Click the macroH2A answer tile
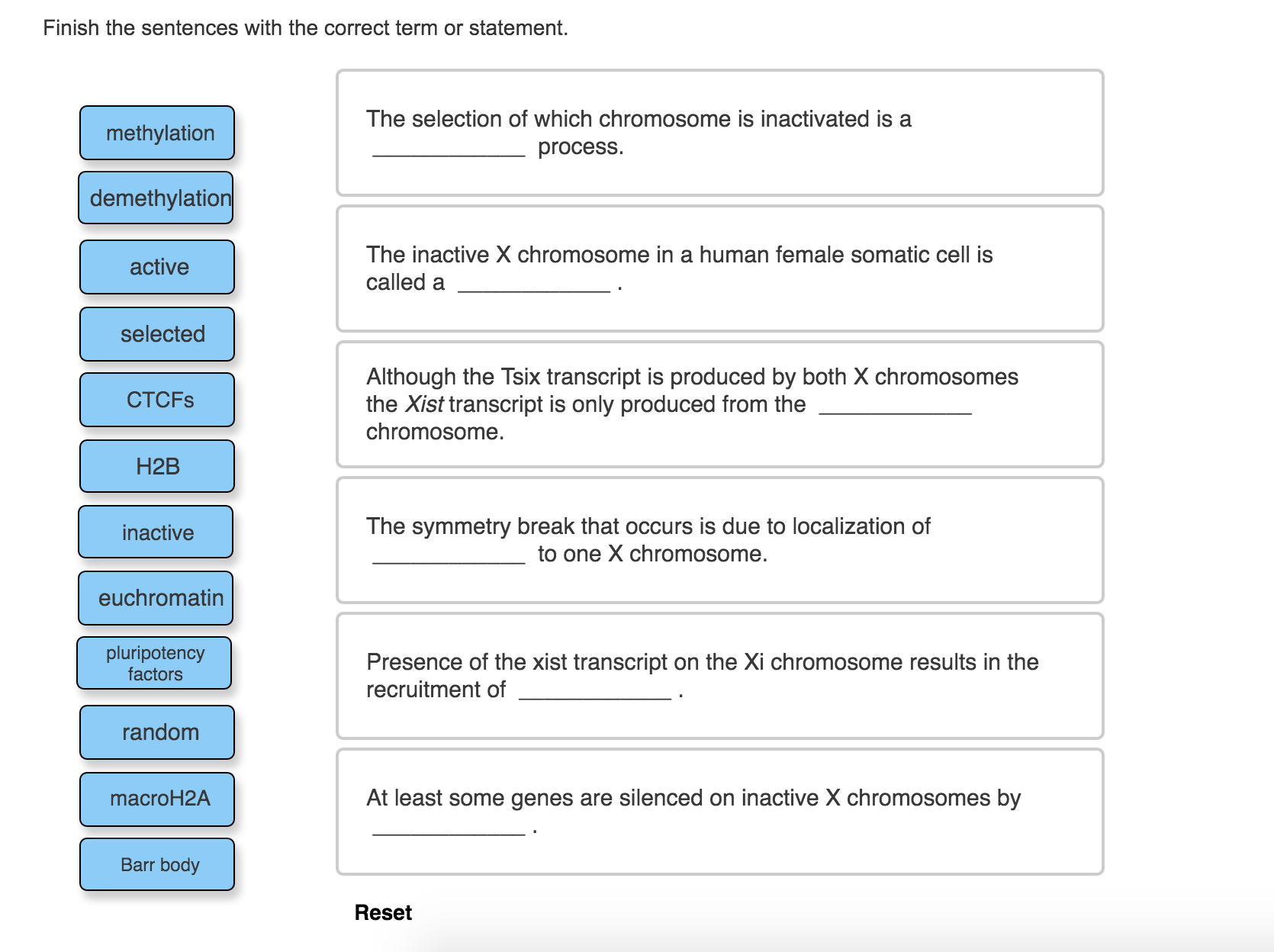1274x952 pixels. click(156, 798)
